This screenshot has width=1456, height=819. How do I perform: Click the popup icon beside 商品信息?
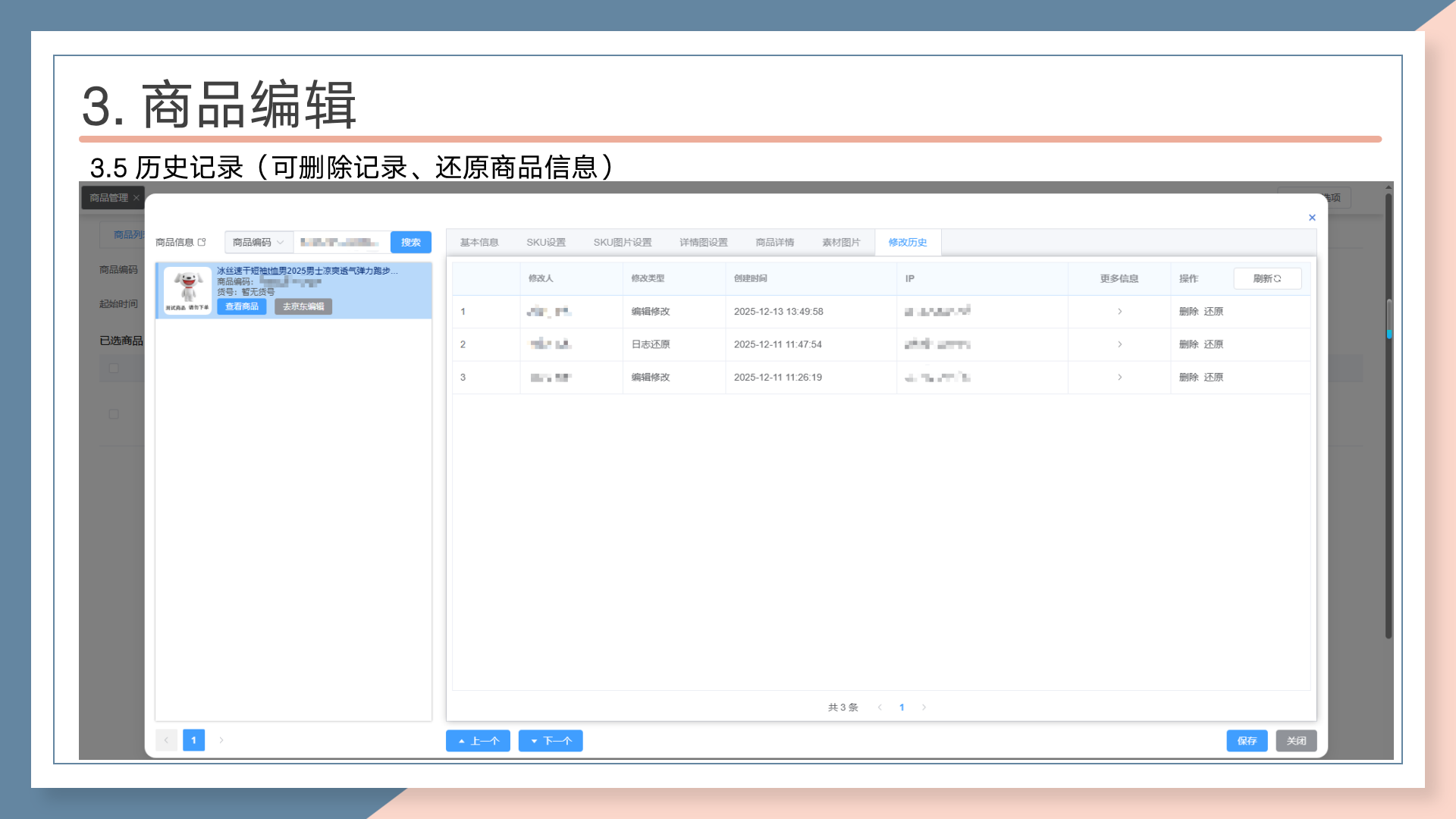point(202,243)
